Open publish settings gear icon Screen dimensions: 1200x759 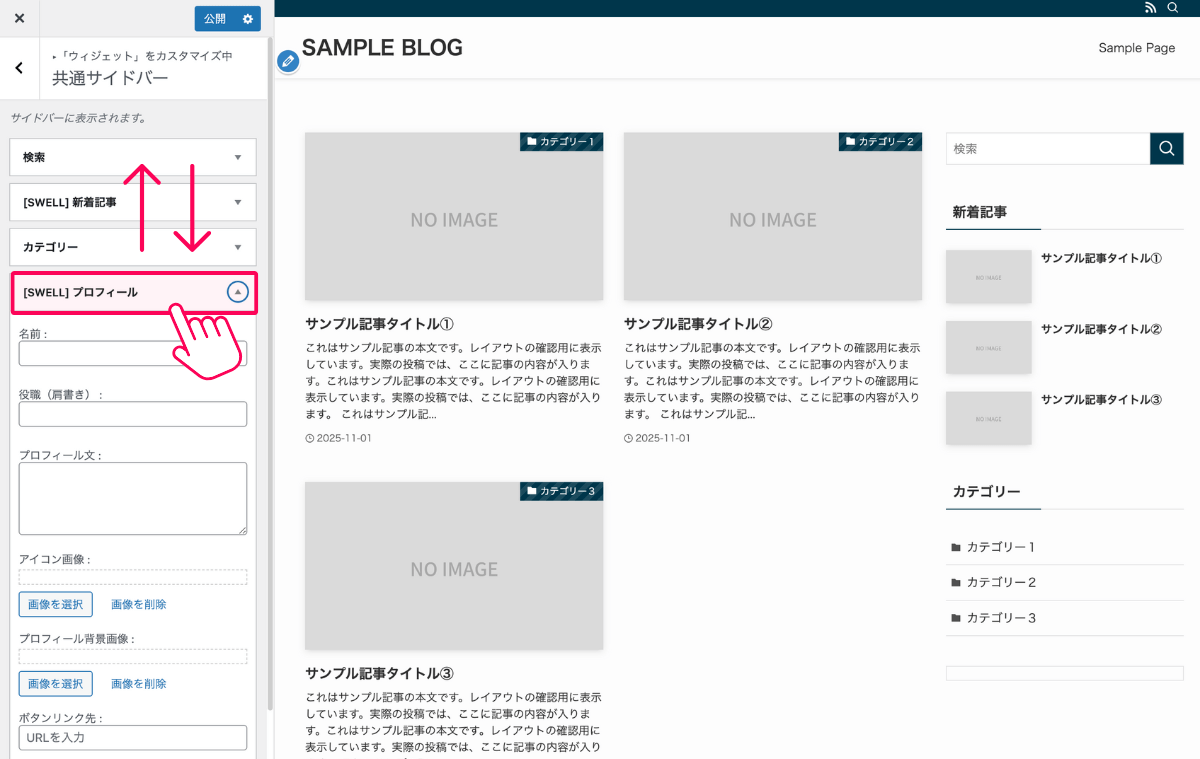248,18
